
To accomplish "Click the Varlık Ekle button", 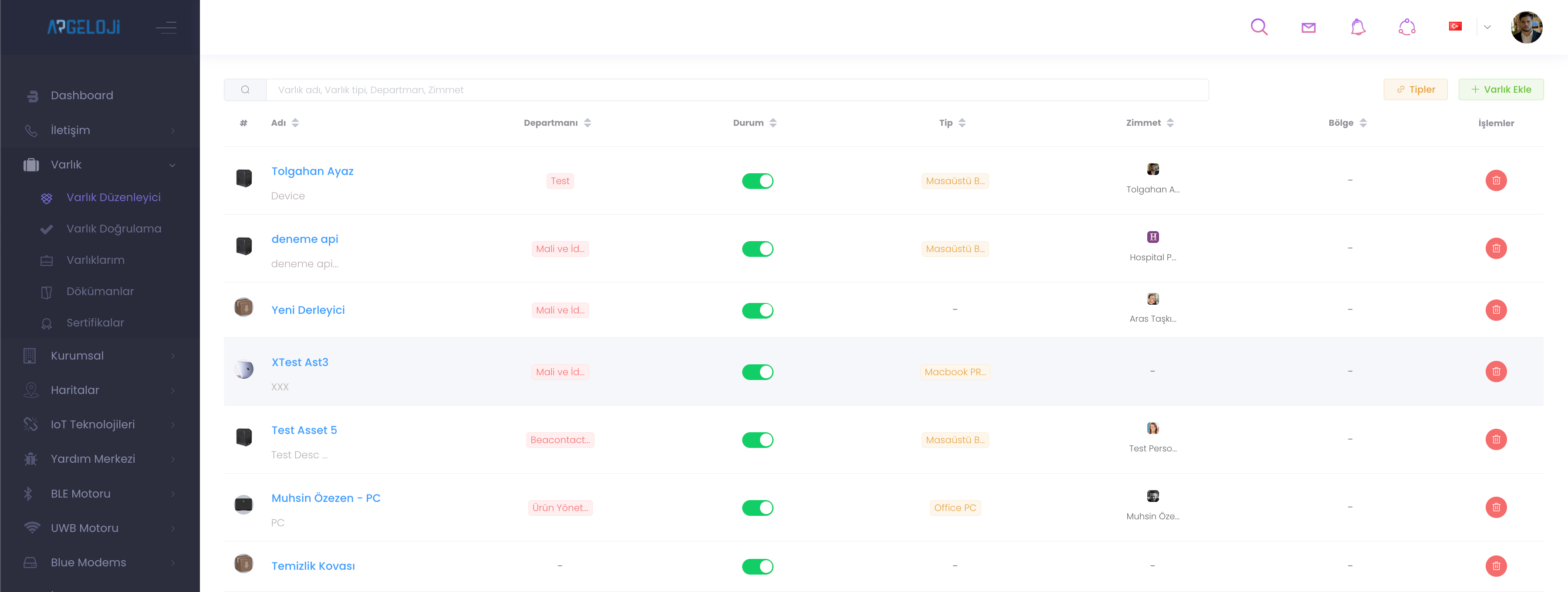I will [x=1500, y=89].
